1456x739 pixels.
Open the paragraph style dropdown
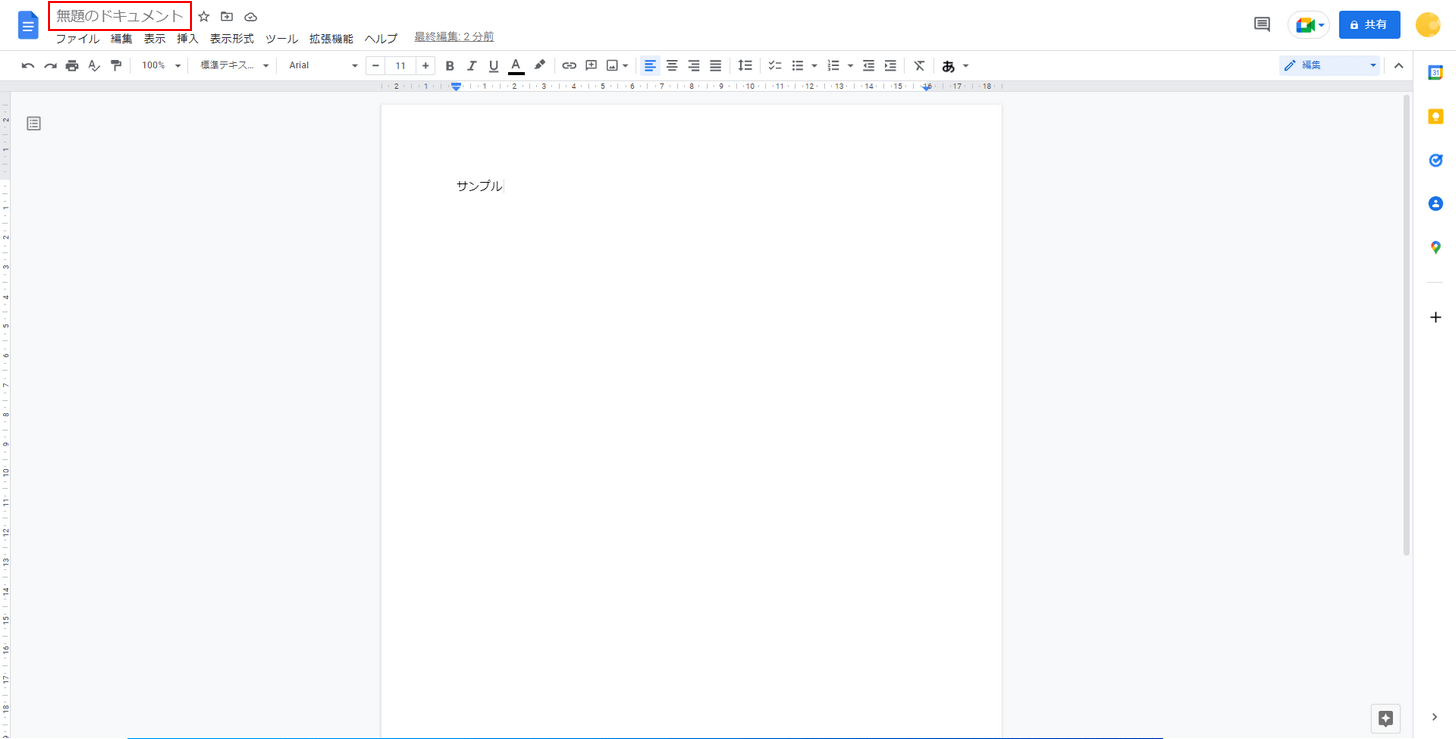(x=235, y=66)
